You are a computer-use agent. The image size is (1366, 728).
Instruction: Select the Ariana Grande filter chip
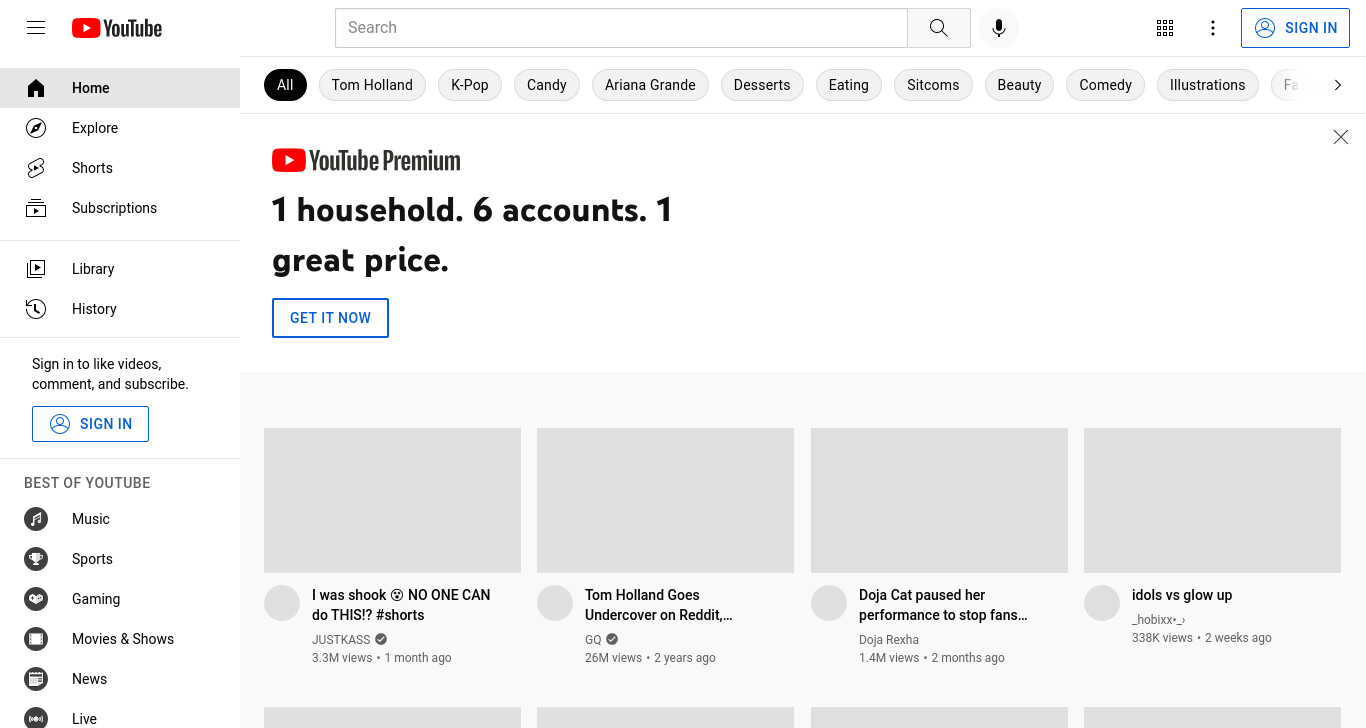coord(650,85)
